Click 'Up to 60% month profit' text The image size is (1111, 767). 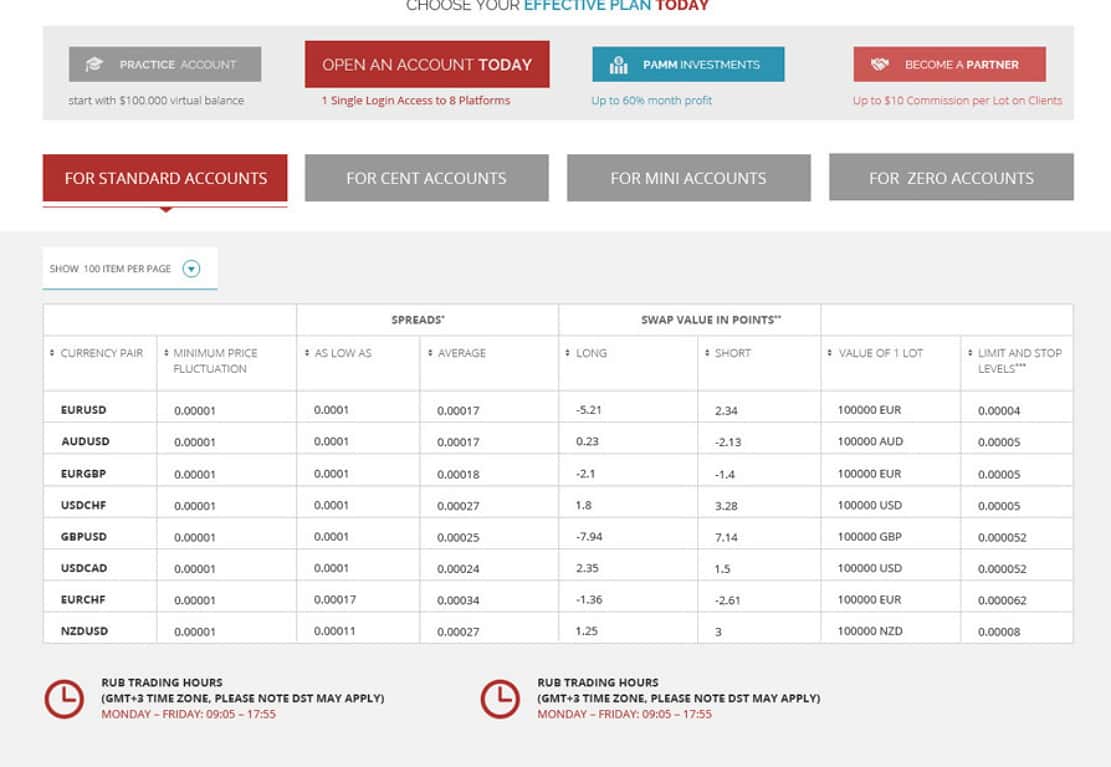pos(652,101)
